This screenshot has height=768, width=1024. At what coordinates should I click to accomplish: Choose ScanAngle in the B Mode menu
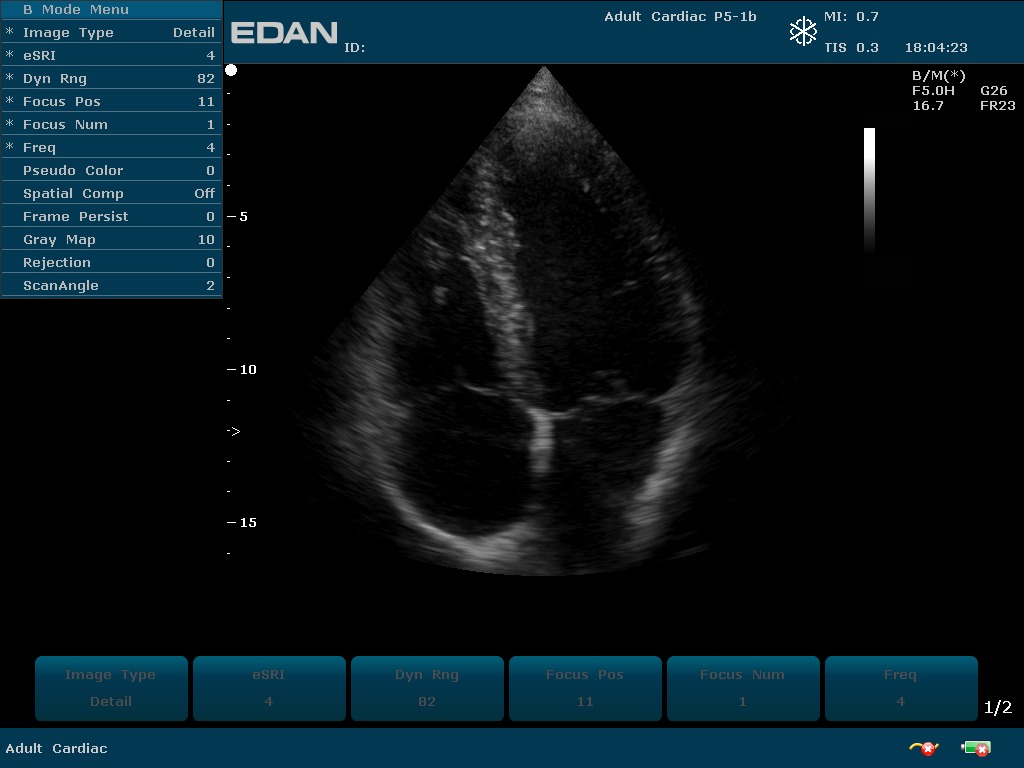point(112,285)
